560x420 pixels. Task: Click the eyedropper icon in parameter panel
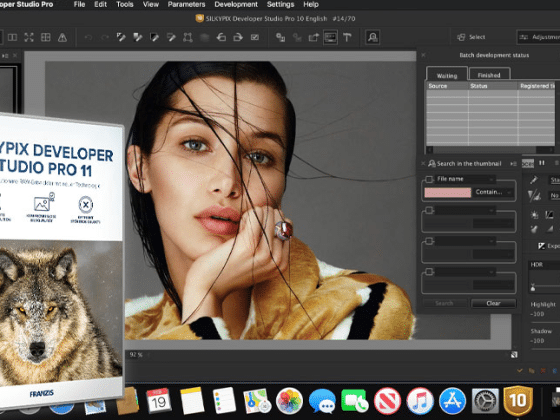coord(534,180)
